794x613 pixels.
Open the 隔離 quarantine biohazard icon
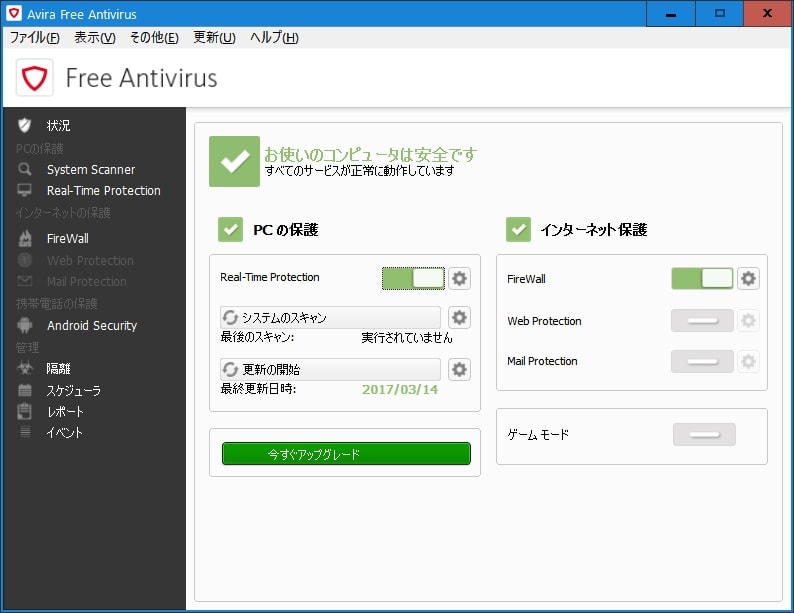25,369
